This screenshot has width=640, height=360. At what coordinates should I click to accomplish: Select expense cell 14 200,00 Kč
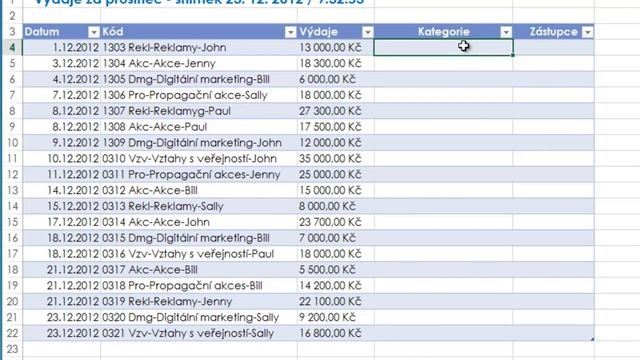pyautogui.click(x=336, y=285)
